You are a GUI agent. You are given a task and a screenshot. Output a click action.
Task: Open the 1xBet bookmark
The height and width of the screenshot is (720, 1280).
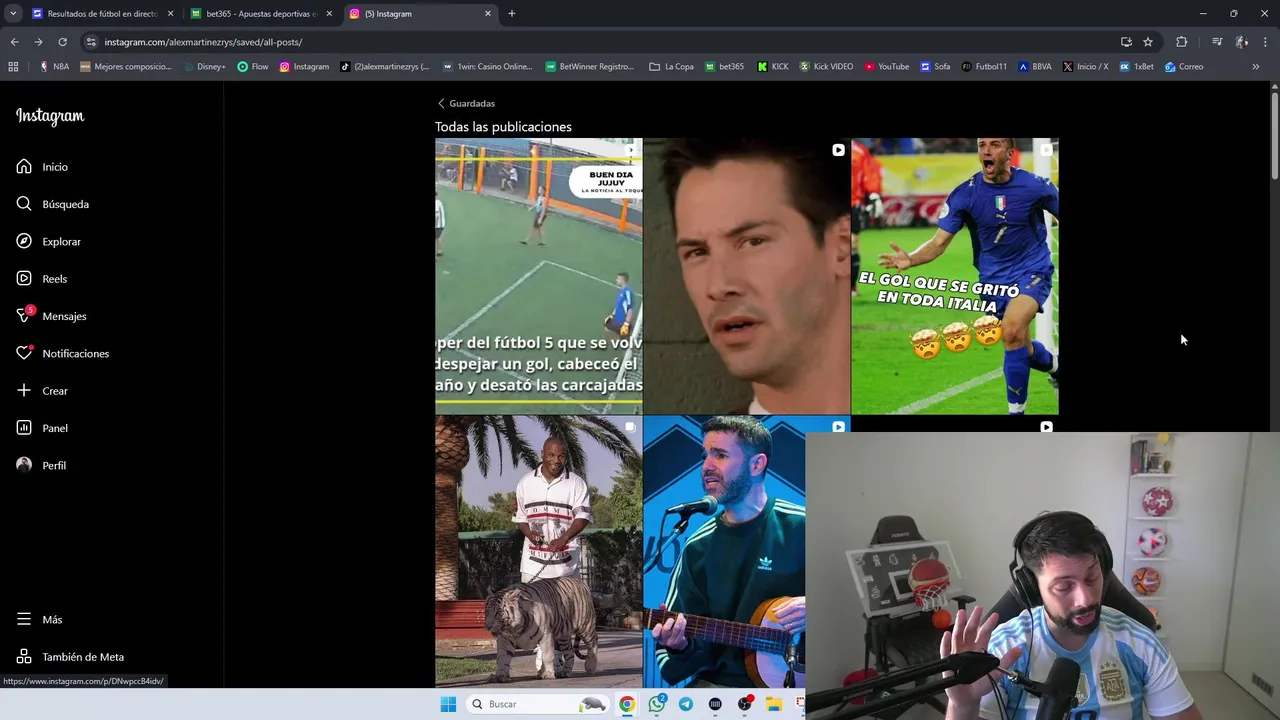1136,67
